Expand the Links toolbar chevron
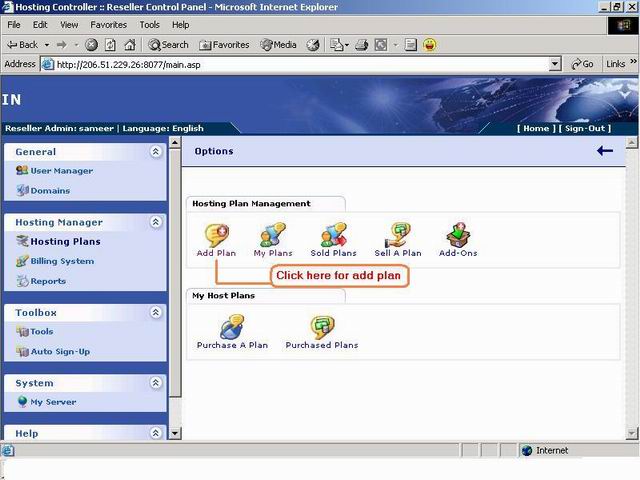Viewport: 640px width, 480px height. [633, 62]
